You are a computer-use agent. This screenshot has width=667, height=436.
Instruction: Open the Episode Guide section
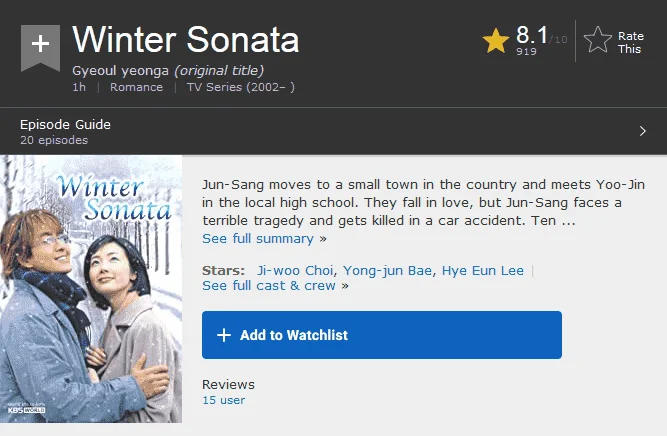[x=334, y=131]
